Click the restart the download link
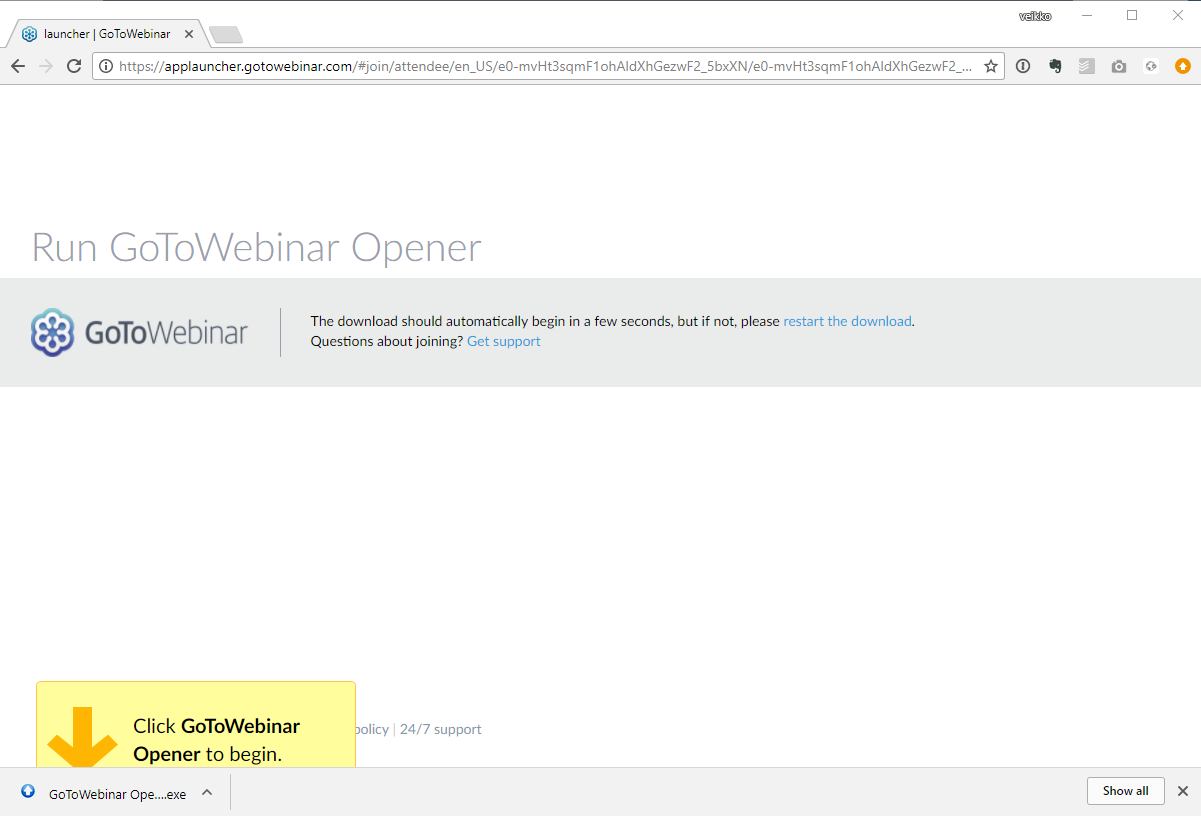The width and height of the screenshot is (1201, 816). point(847,321)
